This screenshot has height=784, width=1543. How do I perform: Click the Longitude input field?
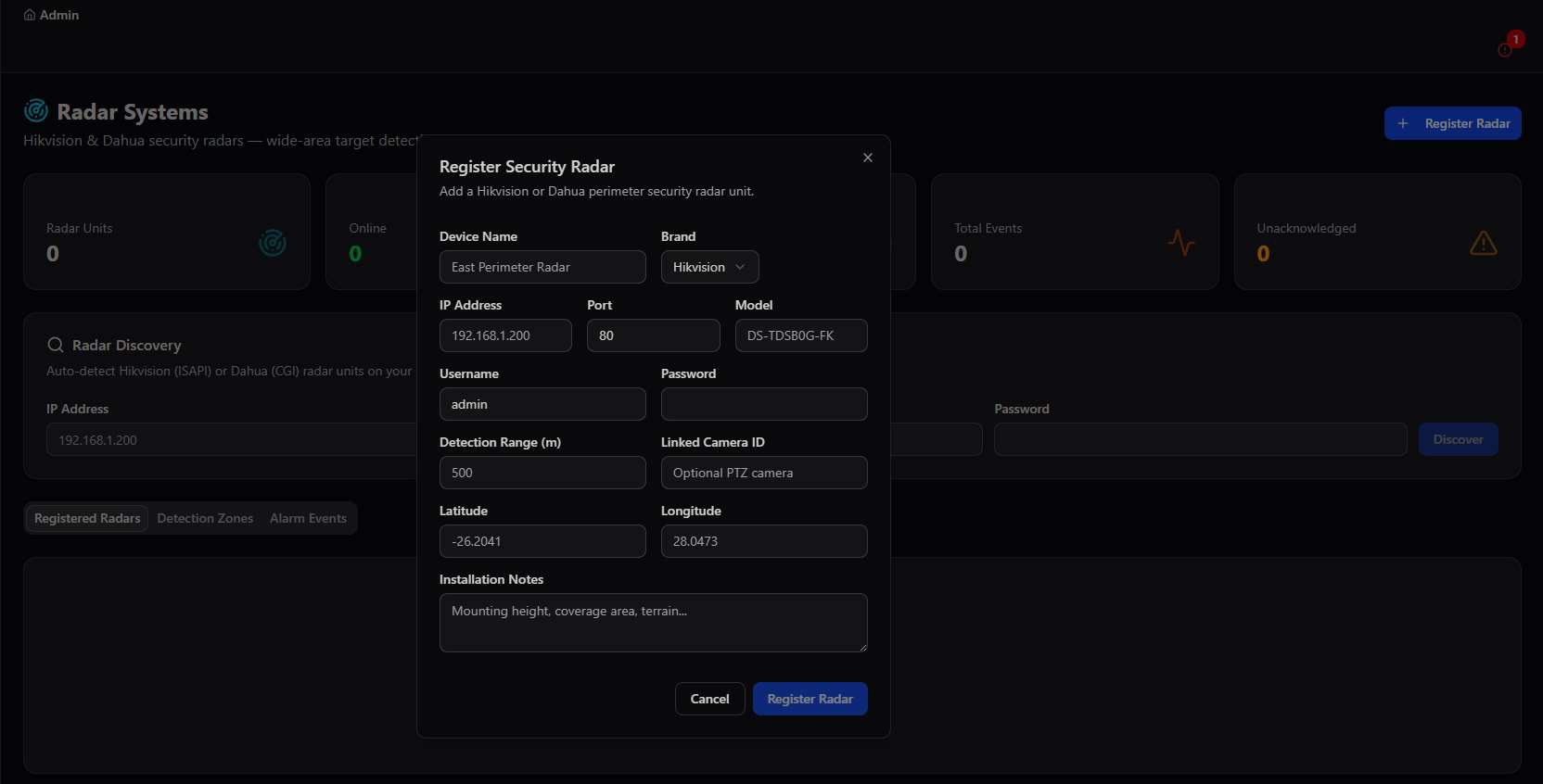(x=764, y=541)
